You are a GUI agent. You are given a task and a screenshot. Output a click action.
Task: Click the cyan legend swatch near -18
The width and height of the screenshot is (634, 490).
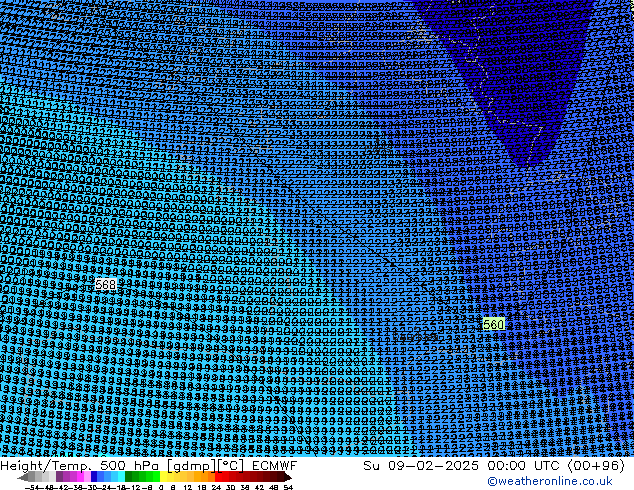tap(121, 476)
